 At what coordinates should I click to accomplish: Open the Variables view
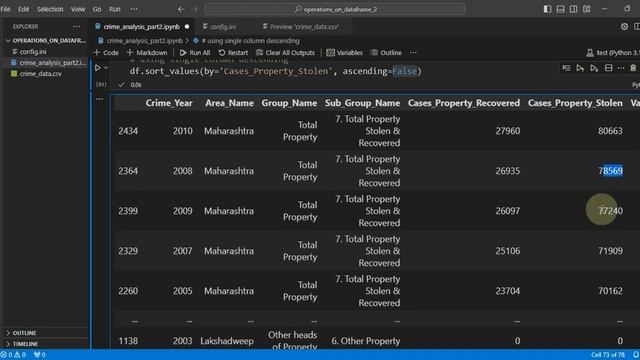345,53
